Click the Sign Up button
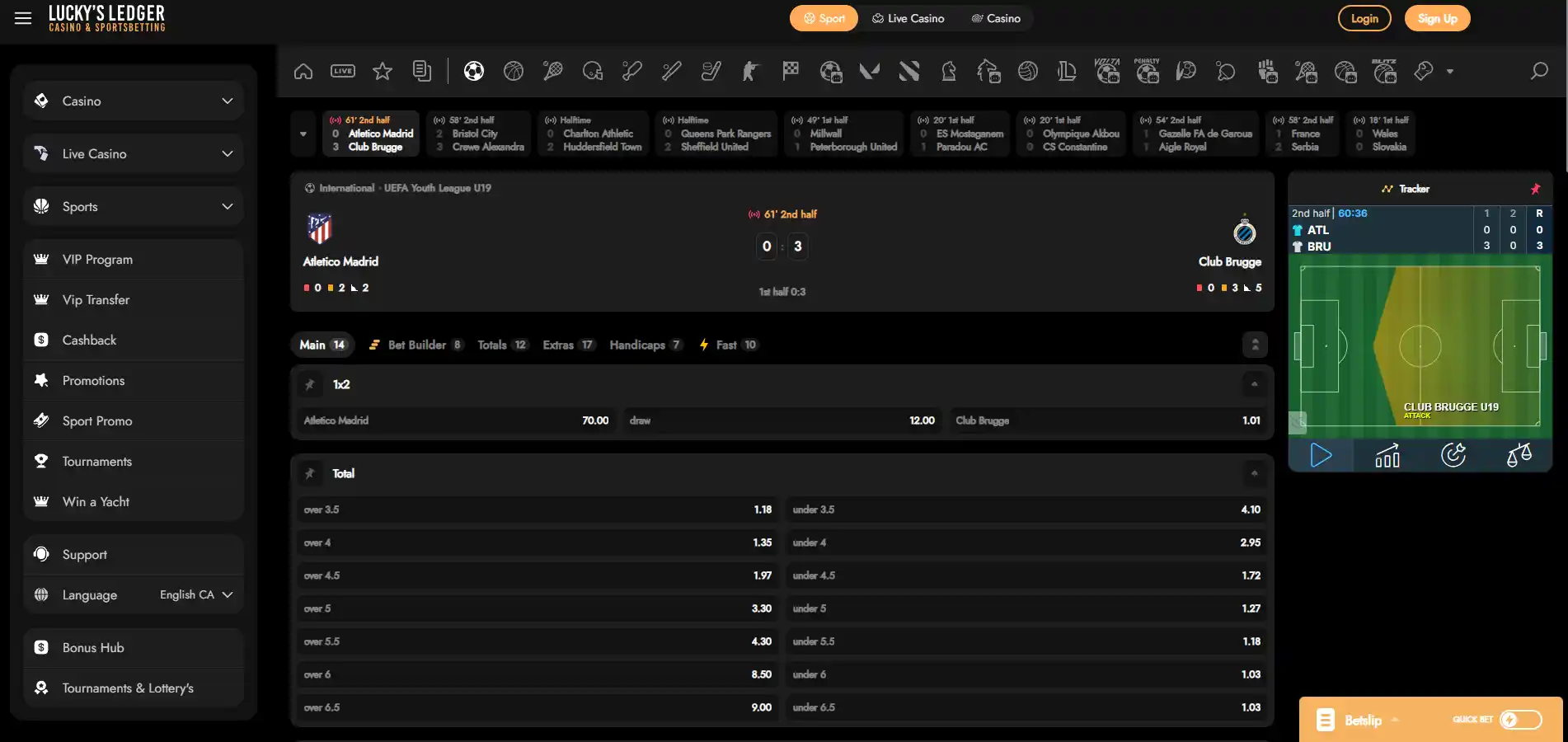1568x742 pixels. click(1437, 18)
